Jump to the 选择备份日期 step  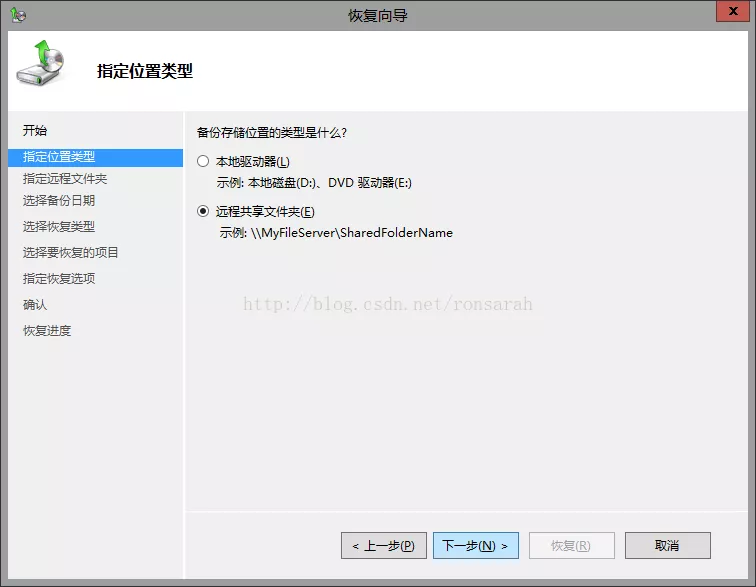[59, 201]
